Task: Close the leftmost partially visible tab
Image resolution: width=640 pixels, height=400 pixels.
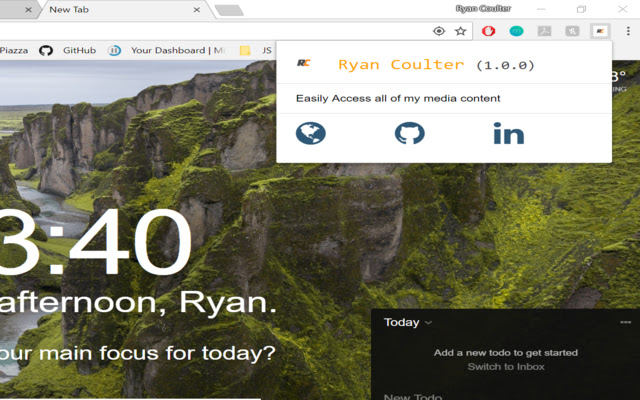Action: pyautogui.click(x=28, y=10)
